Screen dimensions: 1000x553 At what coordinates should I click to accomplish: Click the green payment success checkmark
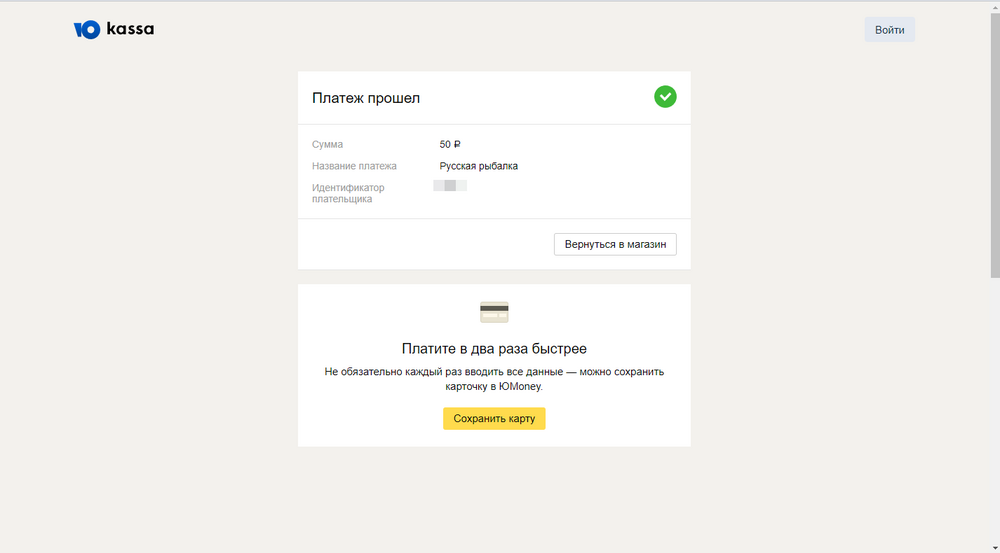(x=665, y=97)
